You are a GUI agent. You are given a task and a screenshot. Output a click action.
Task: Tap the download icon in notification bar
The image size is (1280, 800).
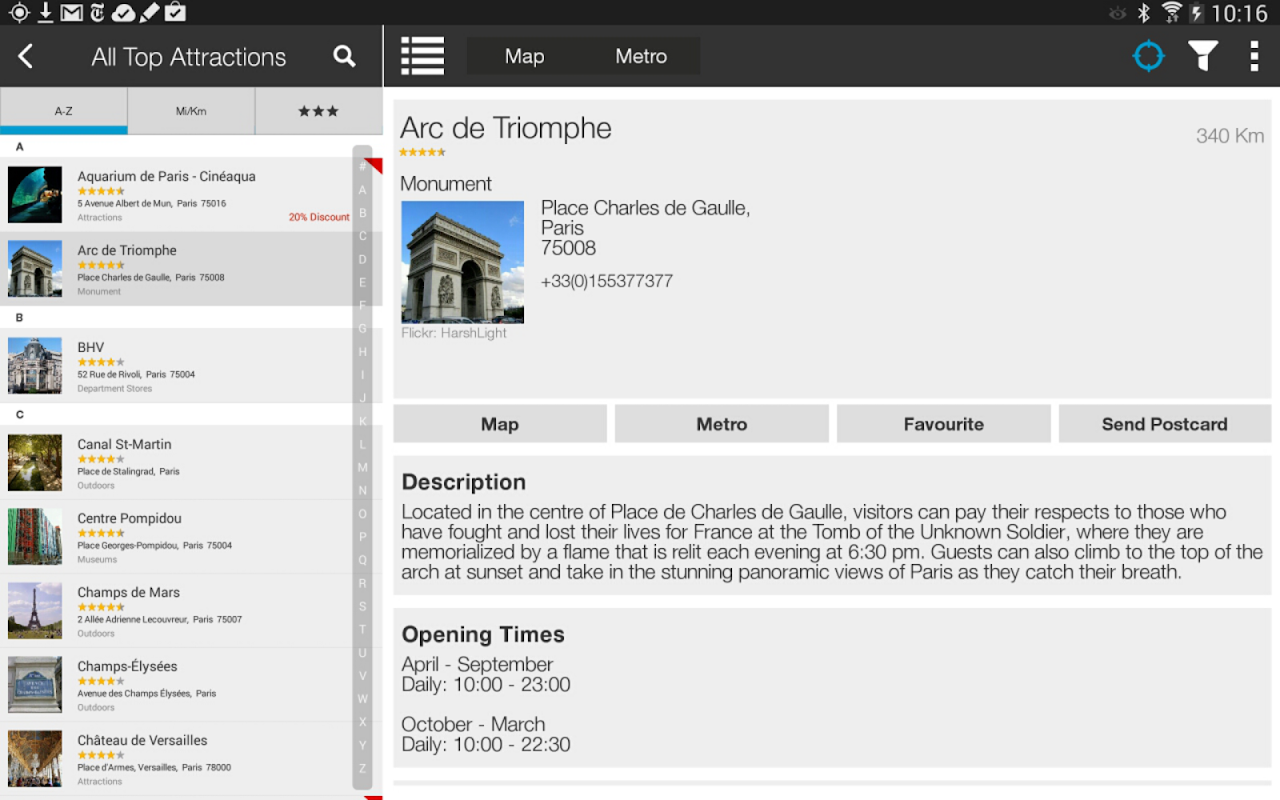pyautogui.click(x=45, y=12)
